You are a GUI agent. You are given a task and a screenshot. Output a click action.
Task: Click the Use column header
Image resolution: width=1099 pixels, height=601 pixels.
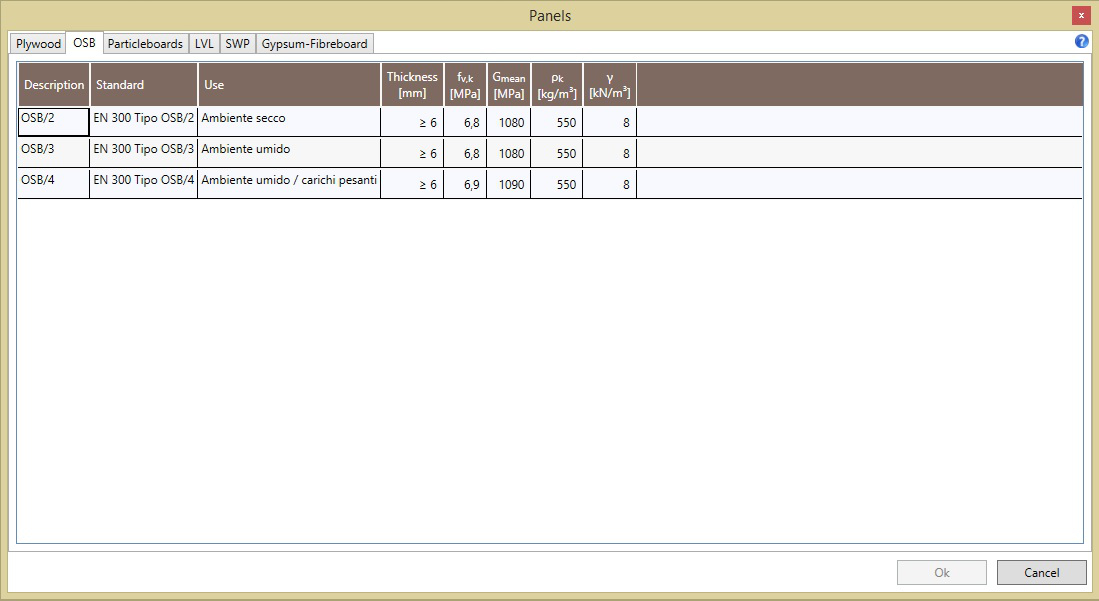[x=289, y=85]
